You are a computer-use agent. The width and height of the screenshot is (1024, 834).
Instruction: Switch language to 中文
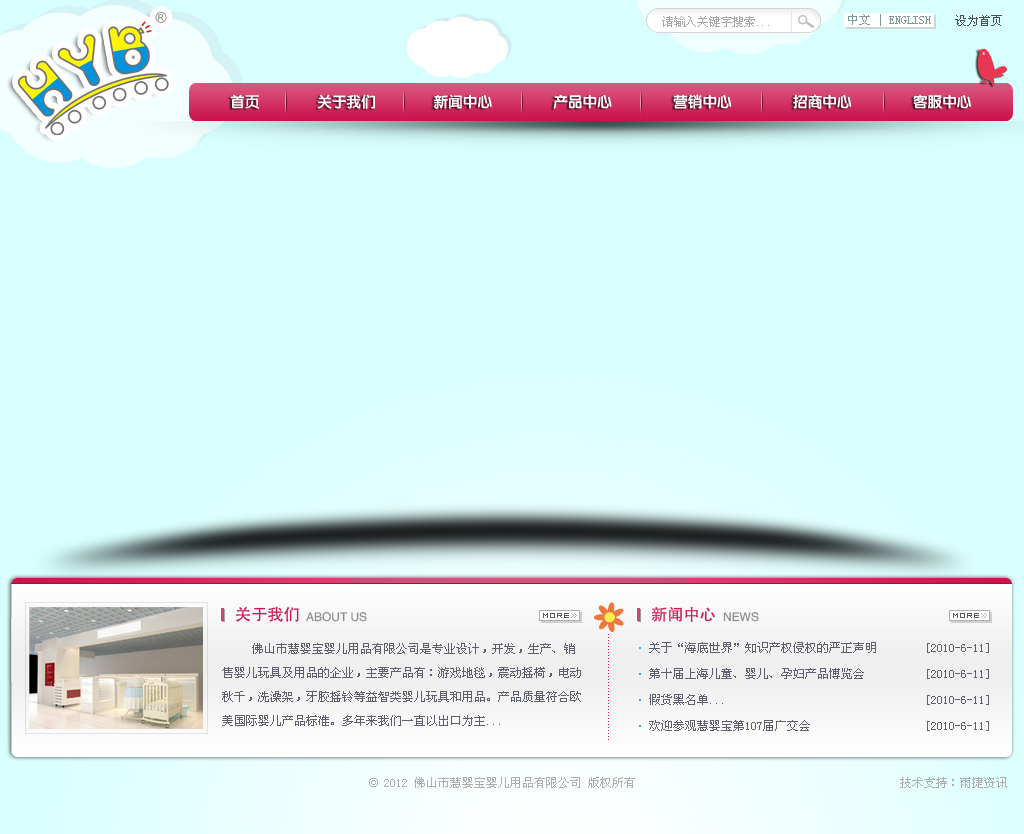[859, 20]
